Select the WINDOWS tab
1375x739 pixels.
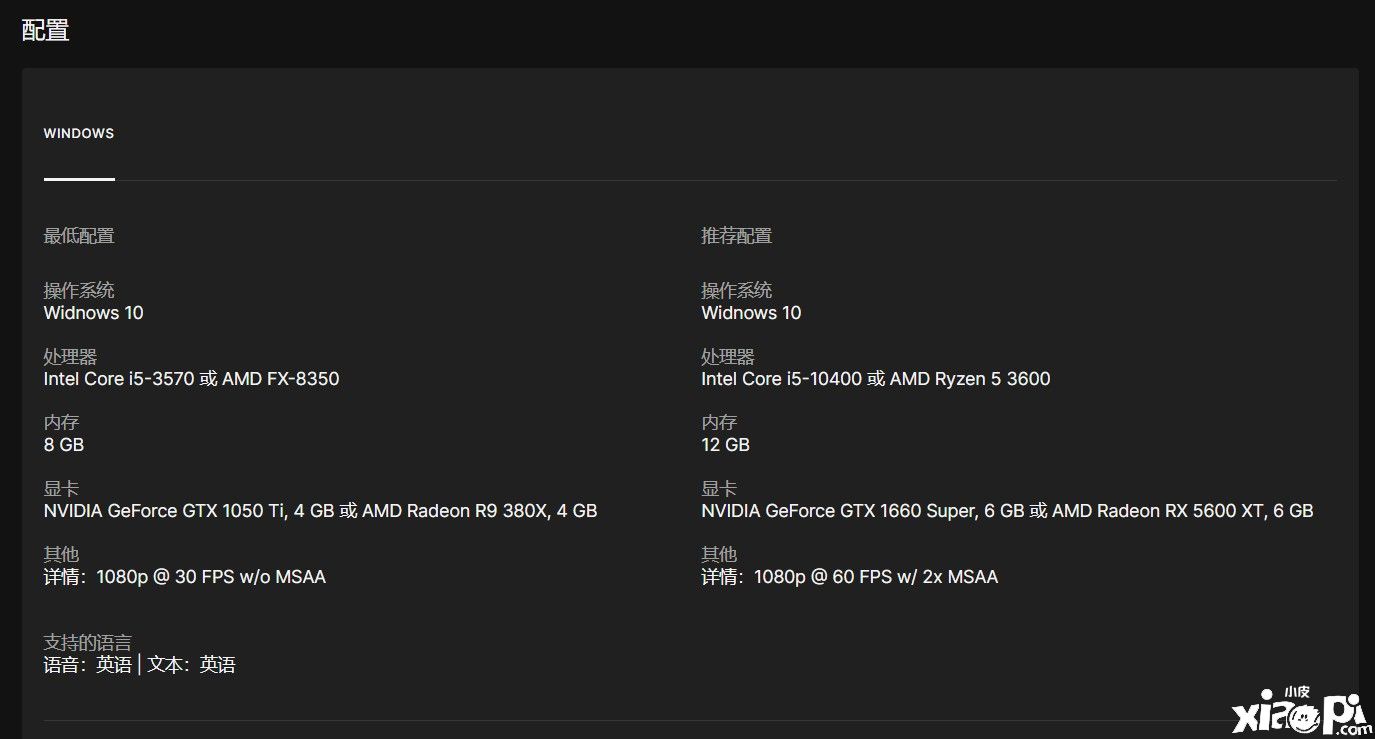[79, 134]
